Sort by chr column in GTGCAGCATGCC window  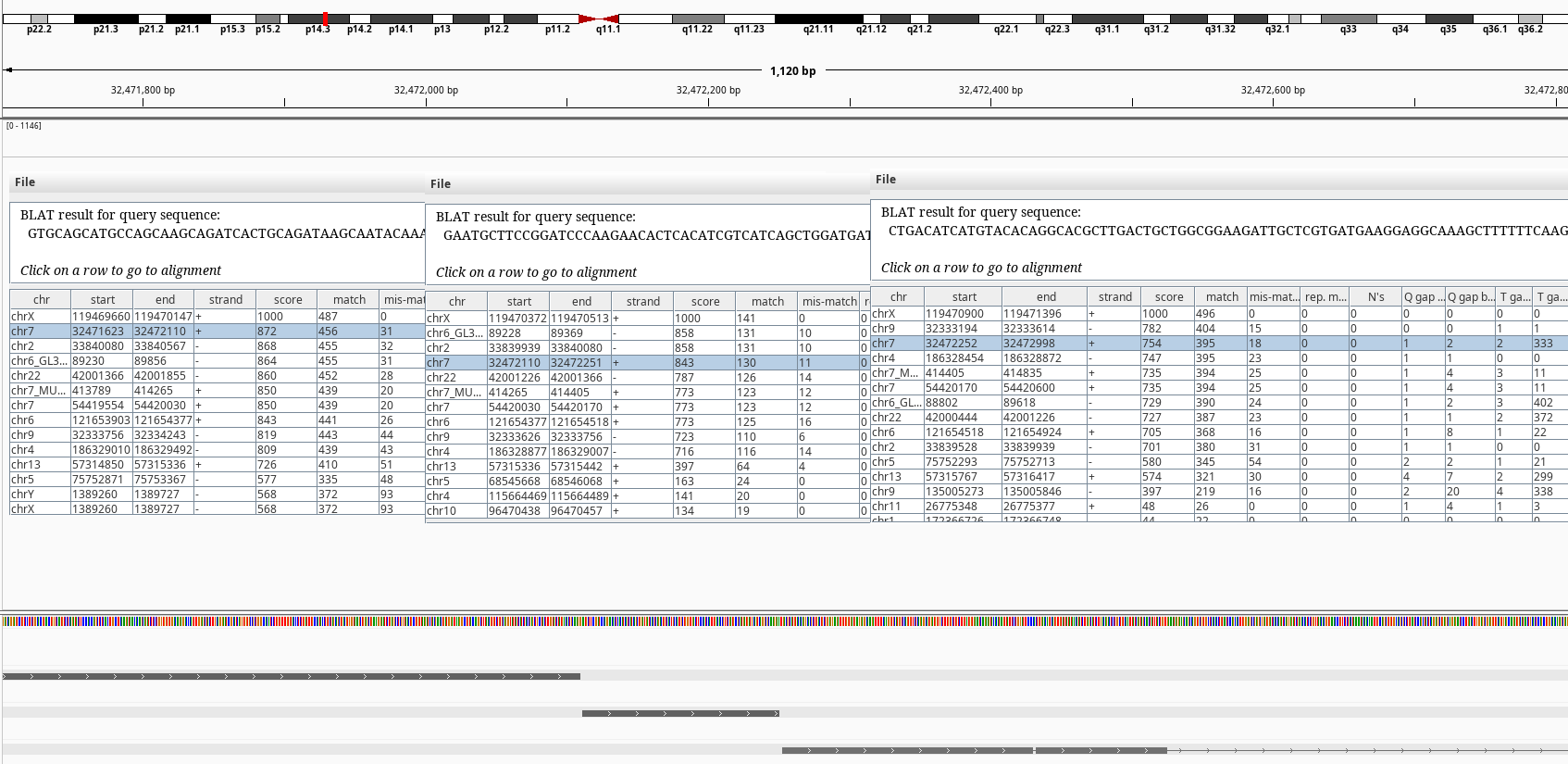pyautogui.click(x=41, y=299)
